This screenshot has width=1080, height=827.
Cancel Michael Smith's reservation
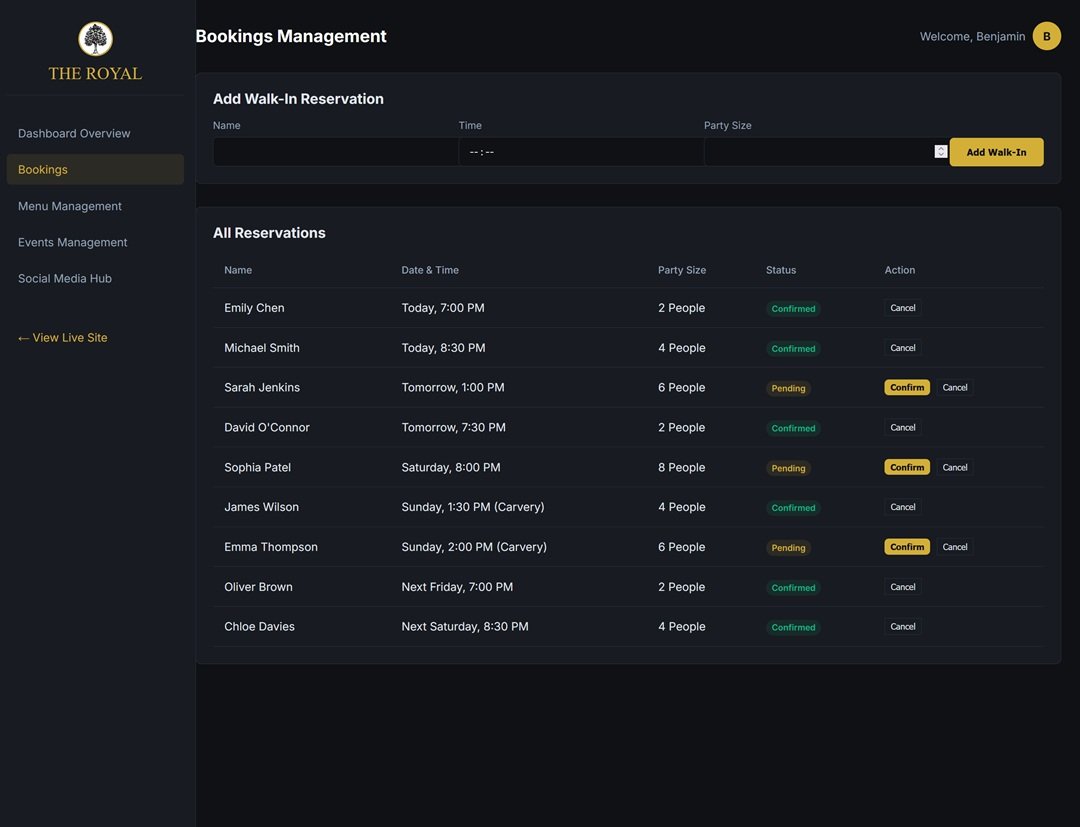pos(902,348)
